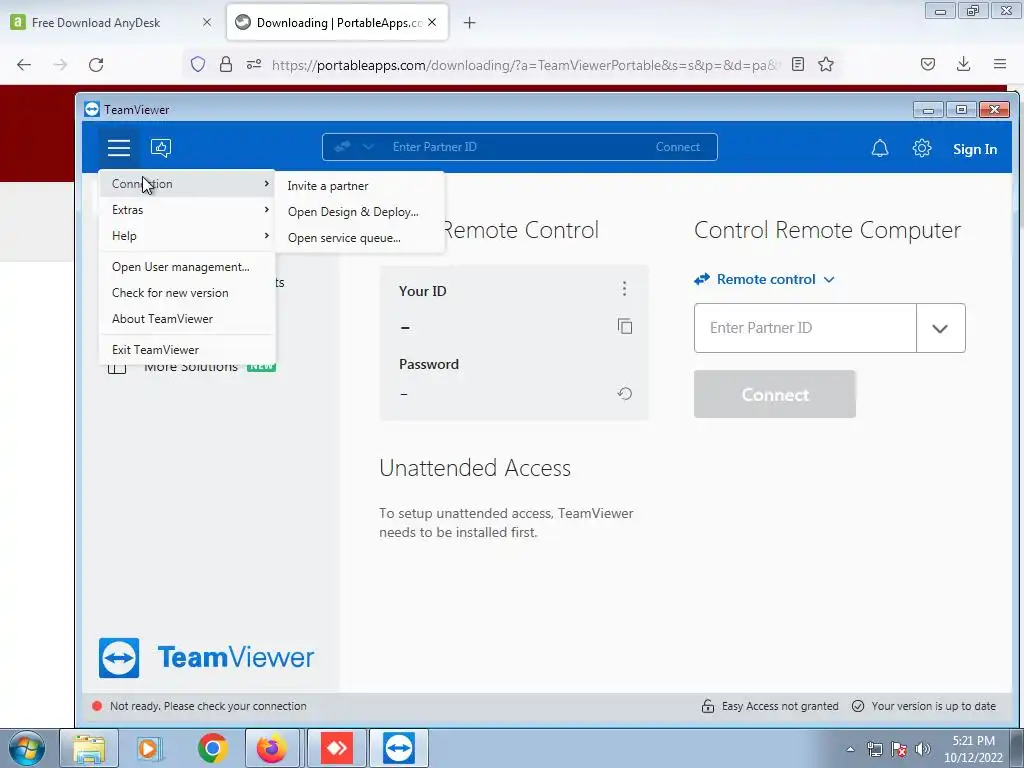Click the tracking protection shield icon

tap(198, 64)
